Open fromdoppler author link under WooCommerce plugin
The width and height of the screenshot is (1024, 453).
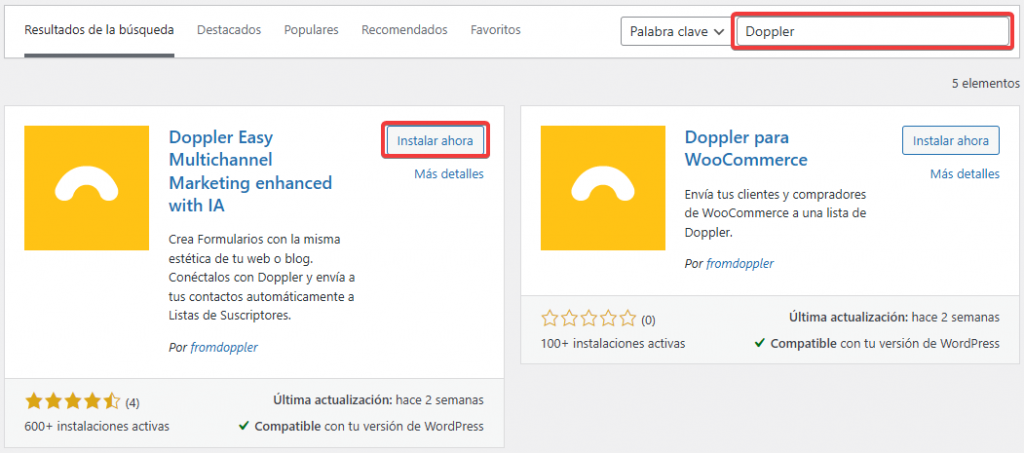click(x=740, y=264)
